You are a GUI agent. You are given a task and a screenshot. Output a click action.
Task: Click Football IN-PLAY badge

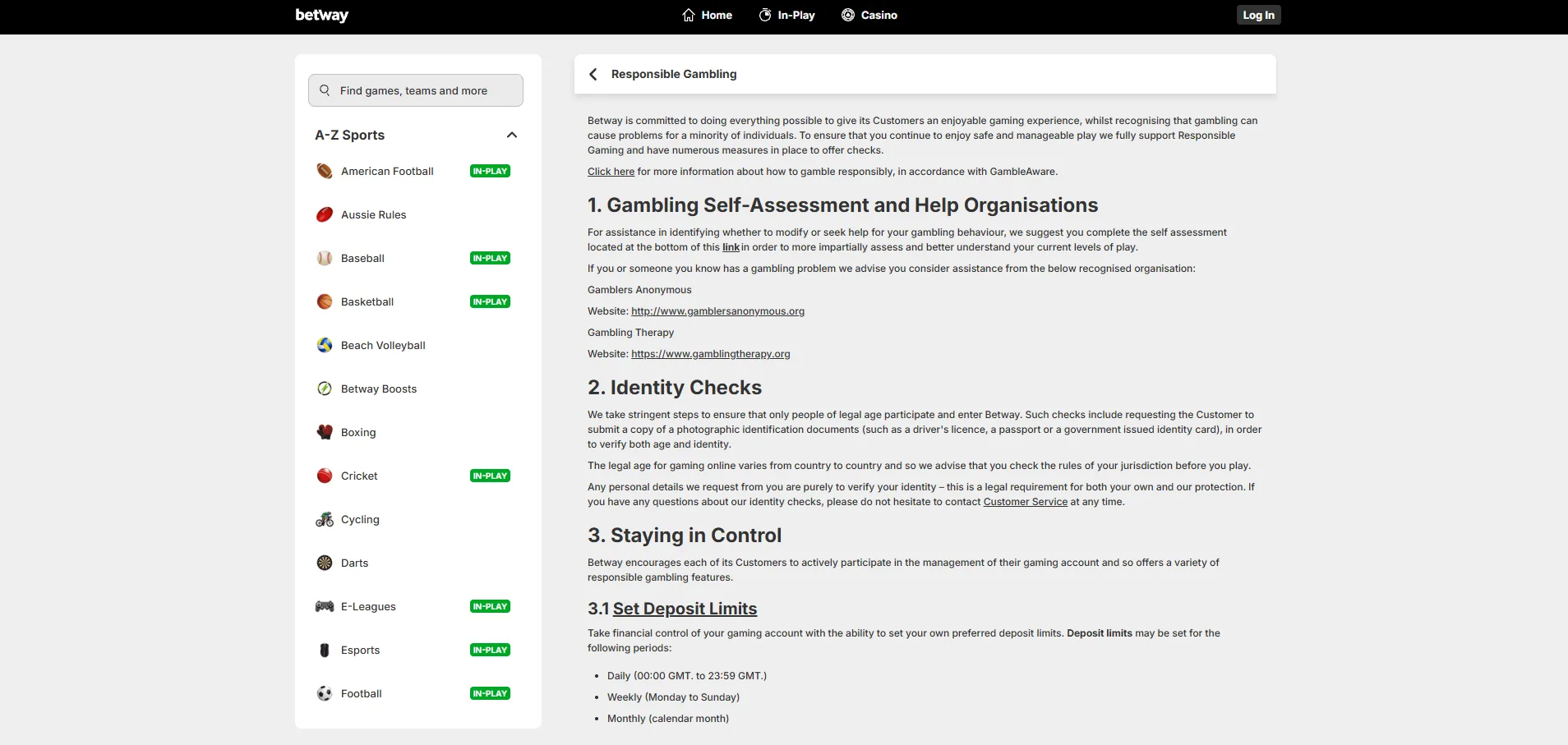(490, 693)
